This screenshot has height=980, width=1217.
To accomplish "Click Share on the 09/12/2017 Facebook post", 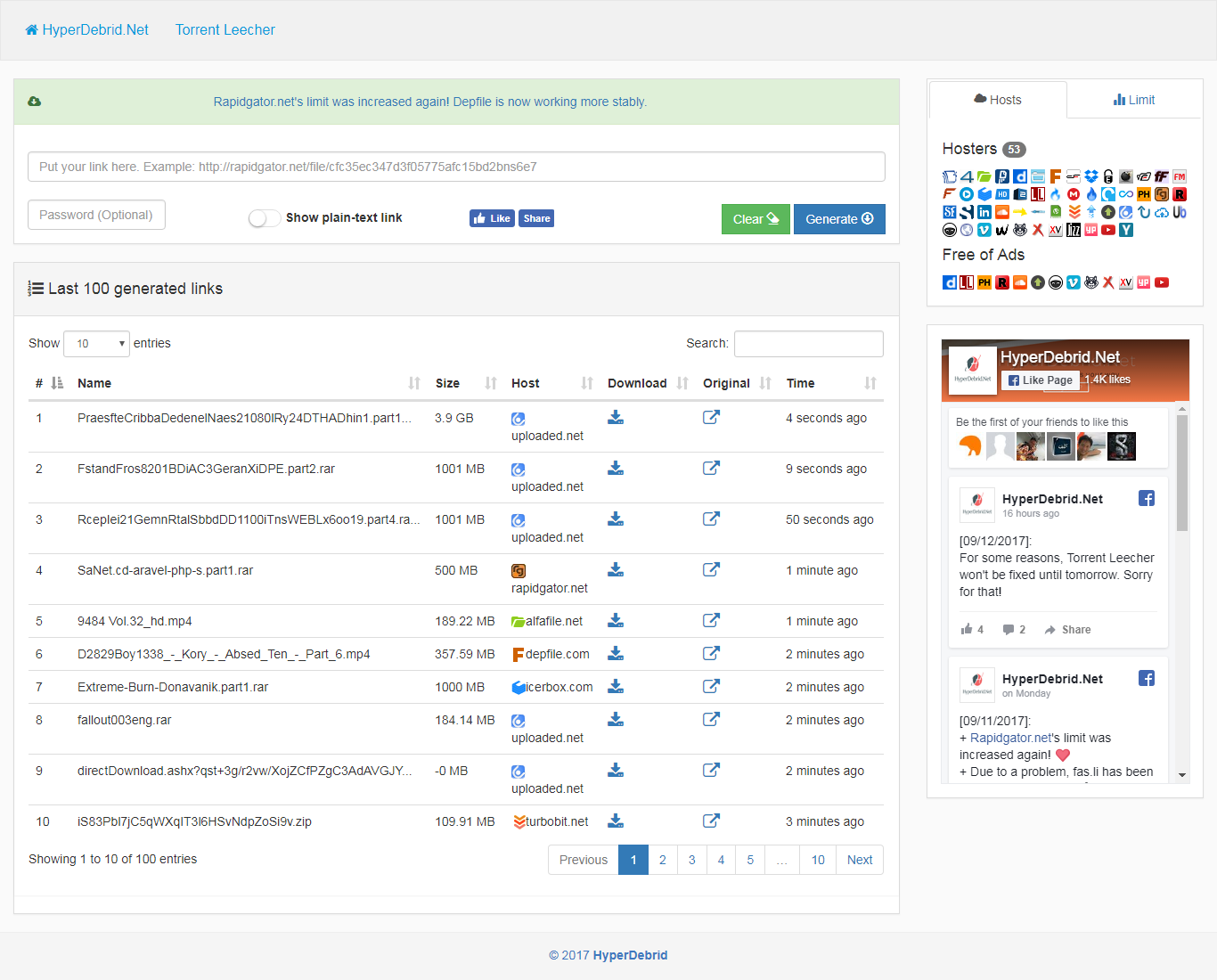I will [x=1067, y=630].
